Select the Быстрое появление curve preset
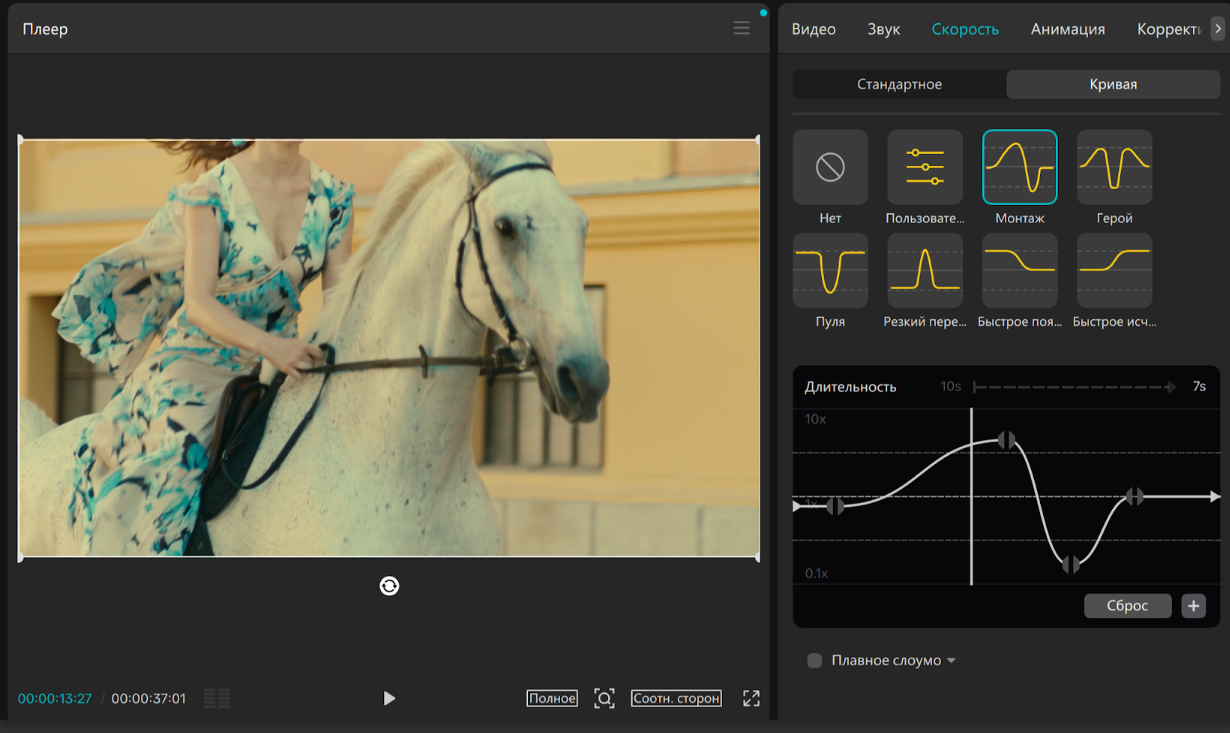Viewport: 1230px width, 733px height. click(1019, 271)
